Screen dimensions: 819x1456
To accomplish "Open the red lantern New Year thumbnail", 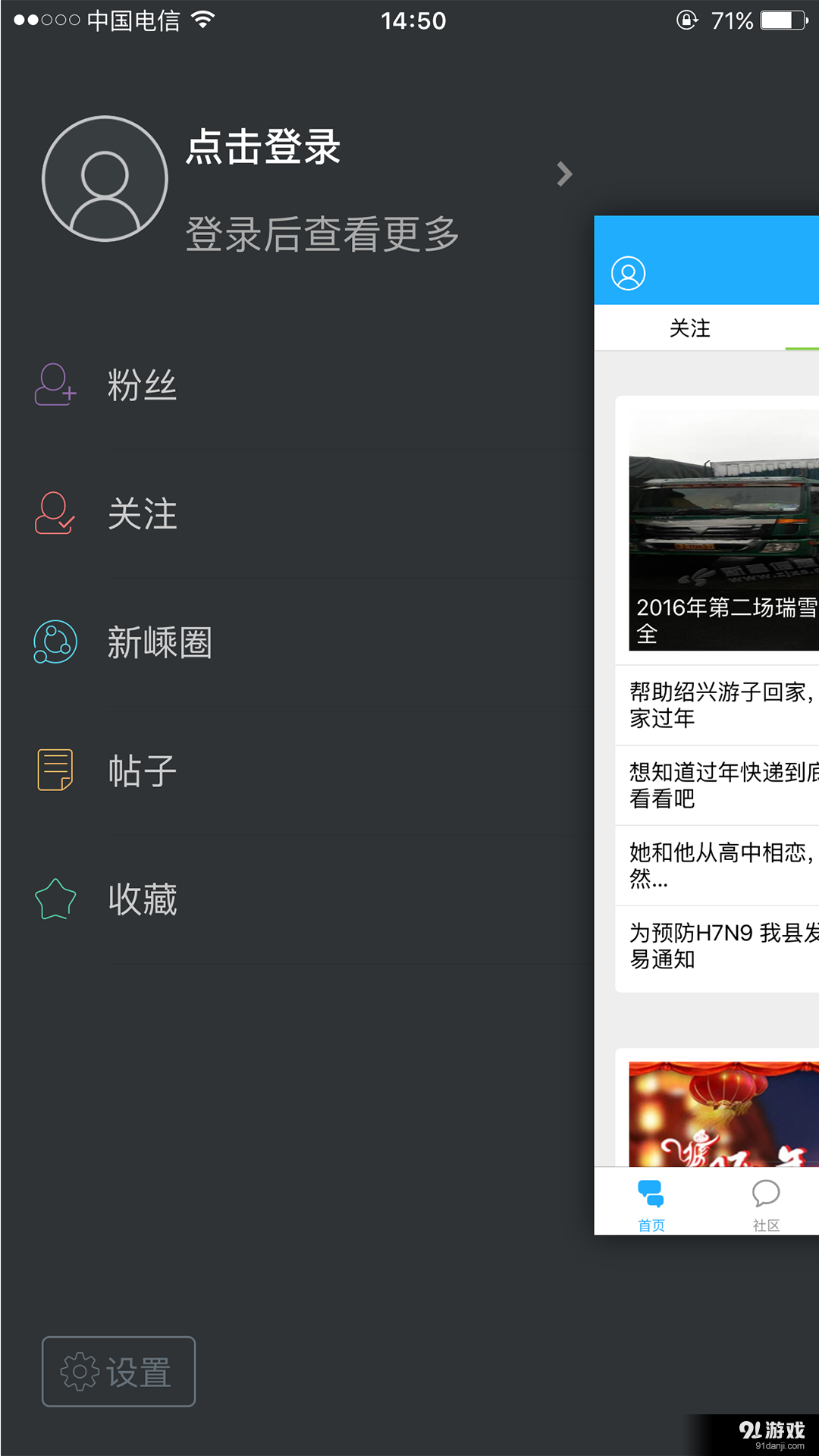I will tap(723, 1114).
